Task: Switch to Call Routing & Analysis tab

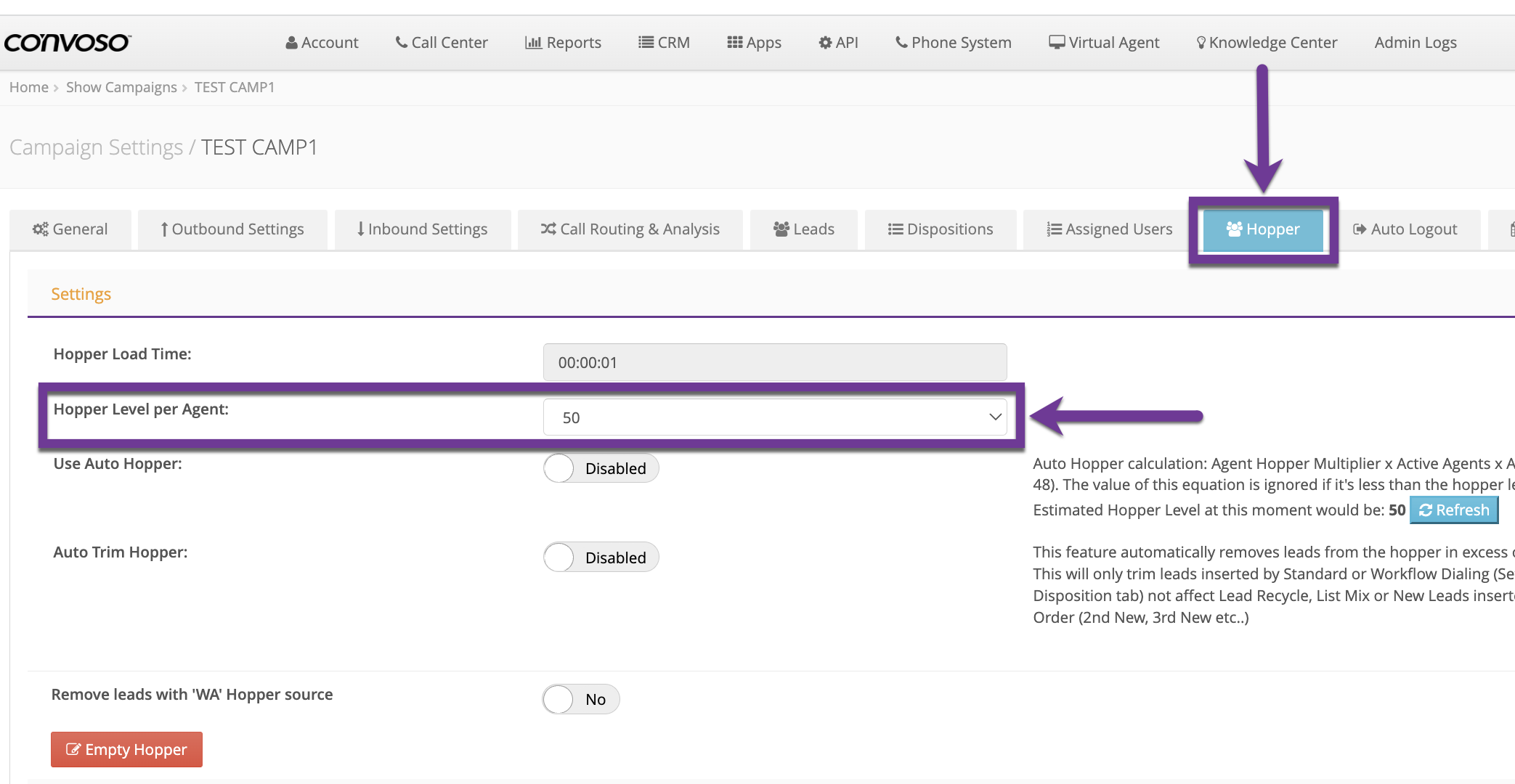Action: [630, 229]
